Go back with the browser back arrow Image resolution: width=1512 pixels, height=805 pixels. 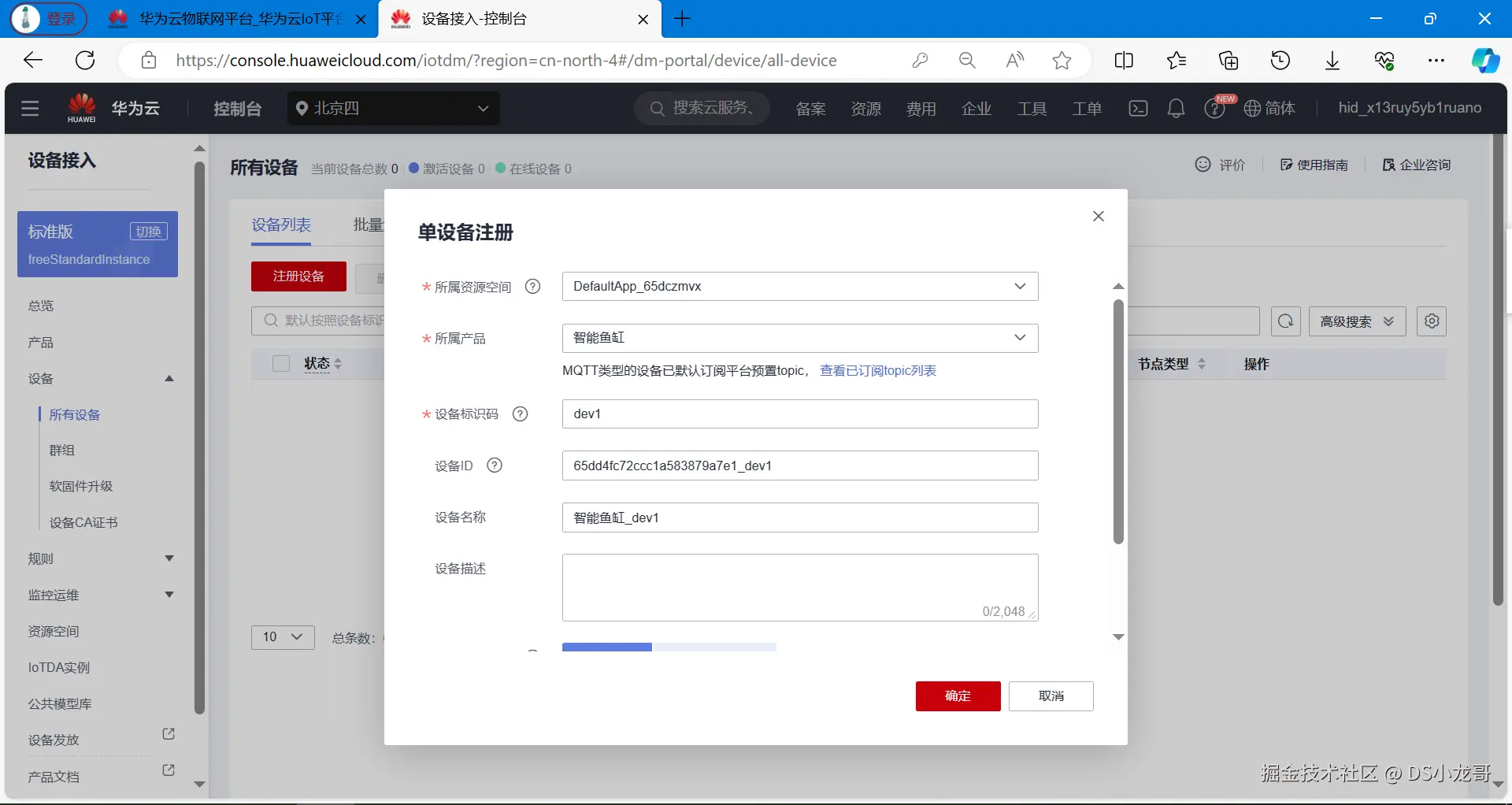[x=33, y=61]
